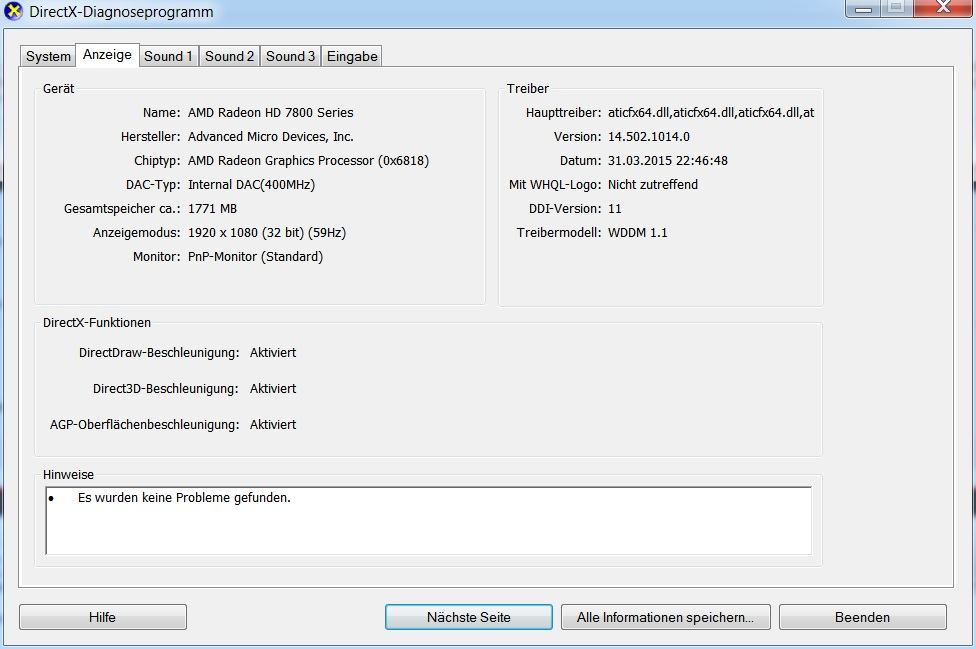The width and height of the screenshot is (976, 649).
Task: Click the Hilfe button
Action: coord(103,617)
